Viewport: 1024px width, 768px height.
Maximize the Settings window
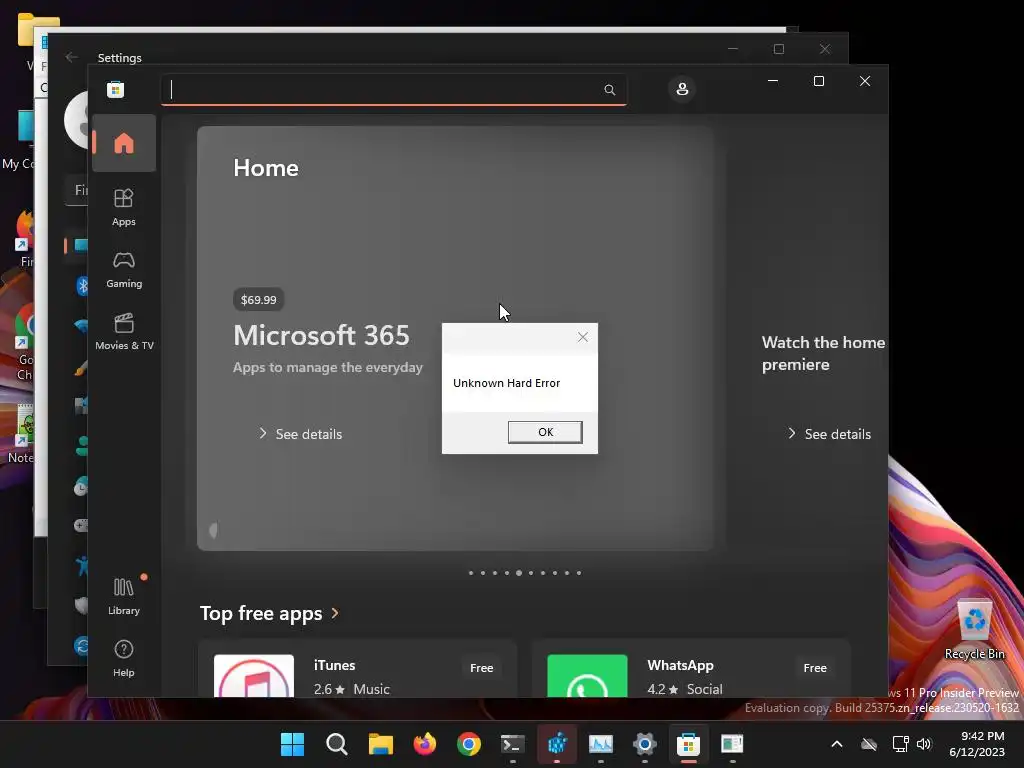point(778,49)
